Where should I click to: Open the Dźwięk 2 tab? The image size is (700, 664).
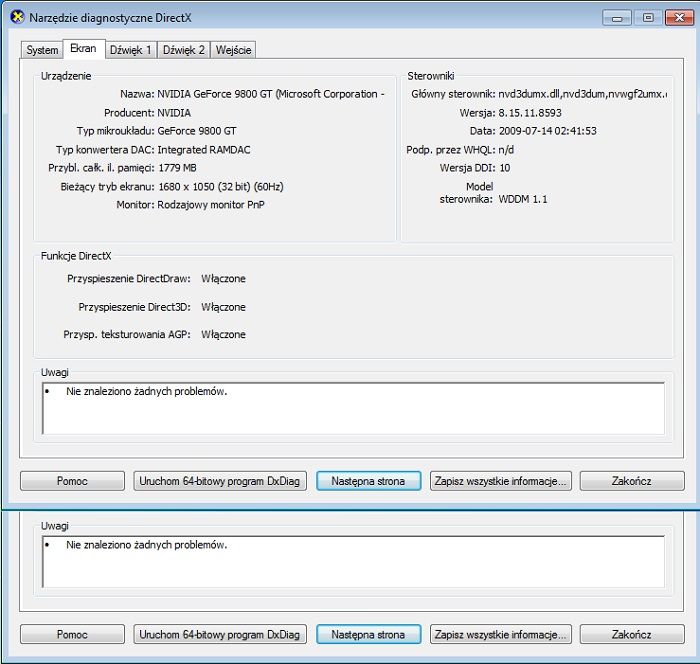click(183, 50)
